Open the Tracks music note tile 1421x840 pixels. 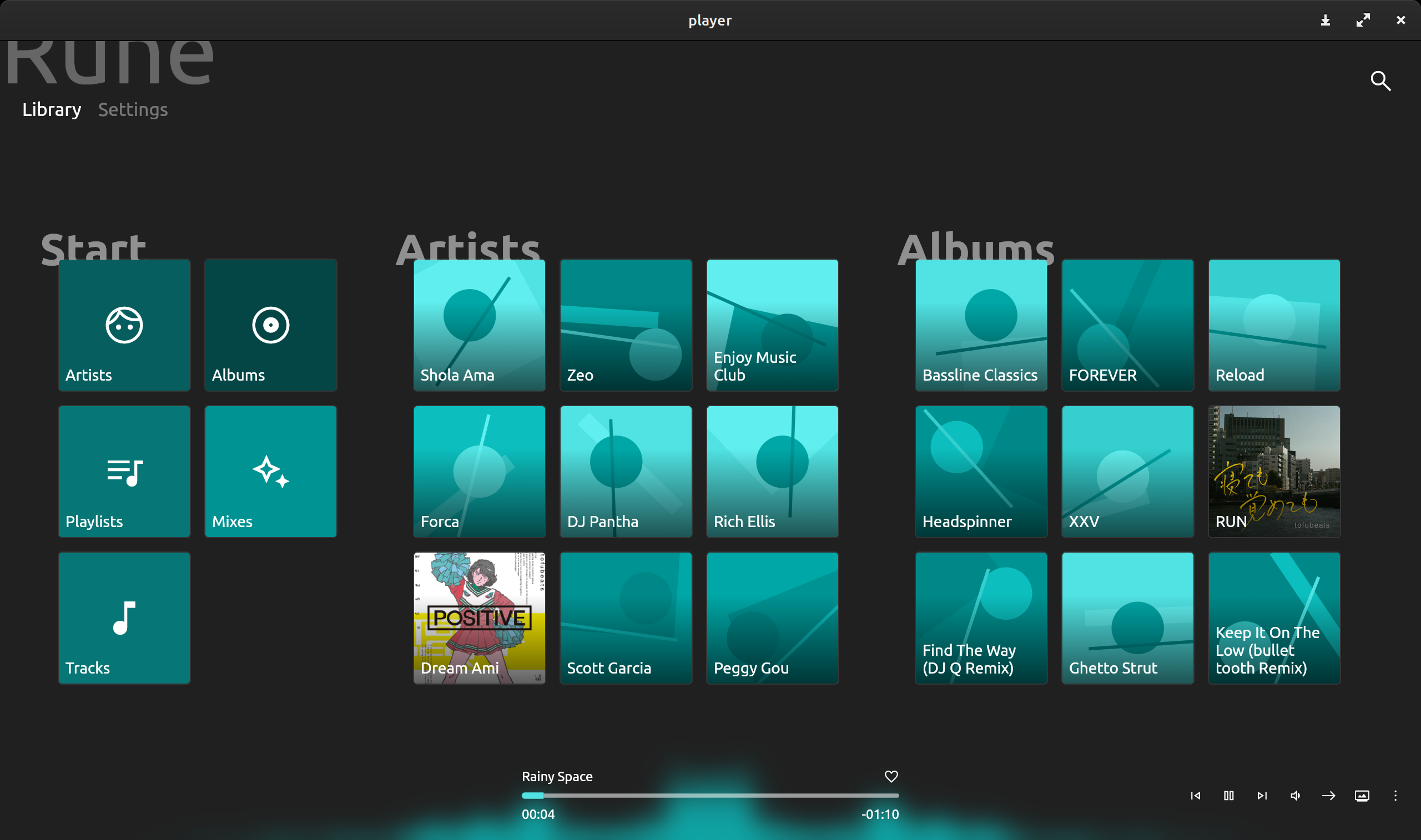pos(124,618)
